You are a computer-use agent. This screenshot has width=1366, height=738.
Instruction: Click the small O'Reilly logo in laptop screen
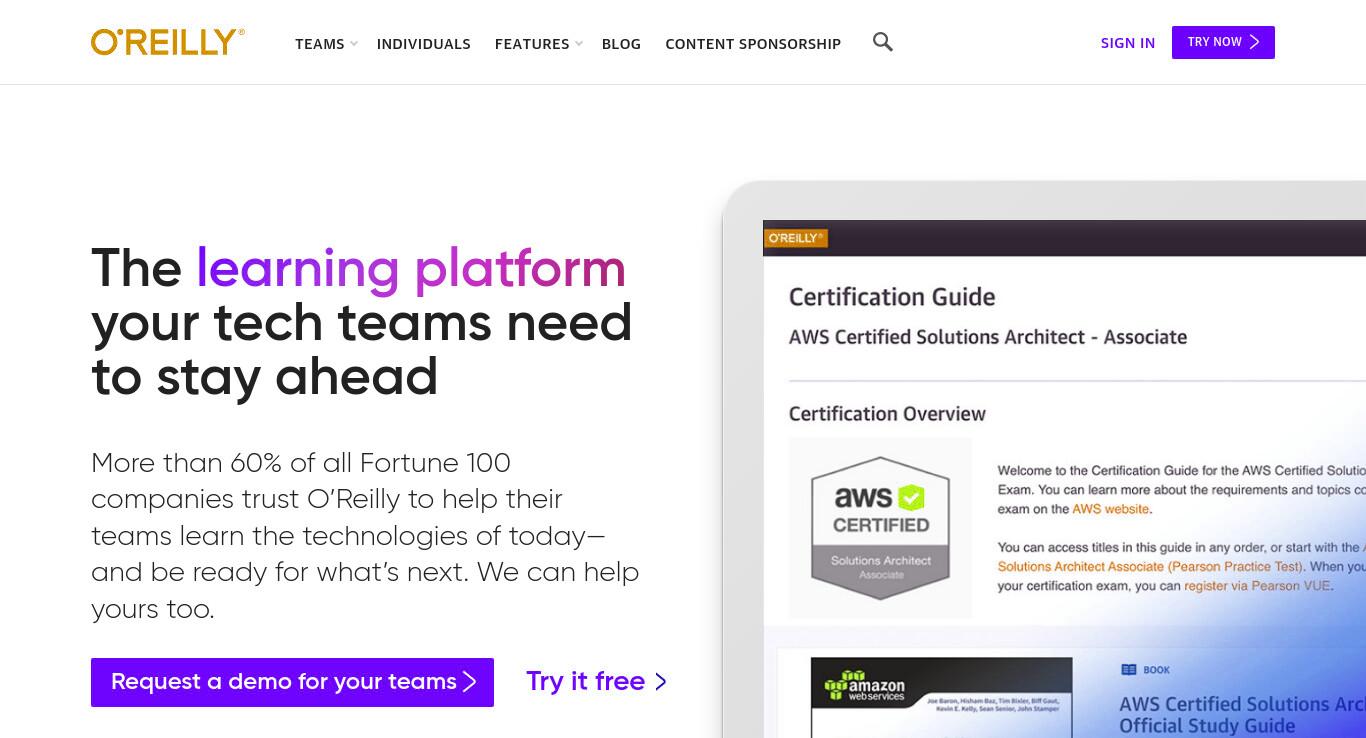click(x=796, y=238)
